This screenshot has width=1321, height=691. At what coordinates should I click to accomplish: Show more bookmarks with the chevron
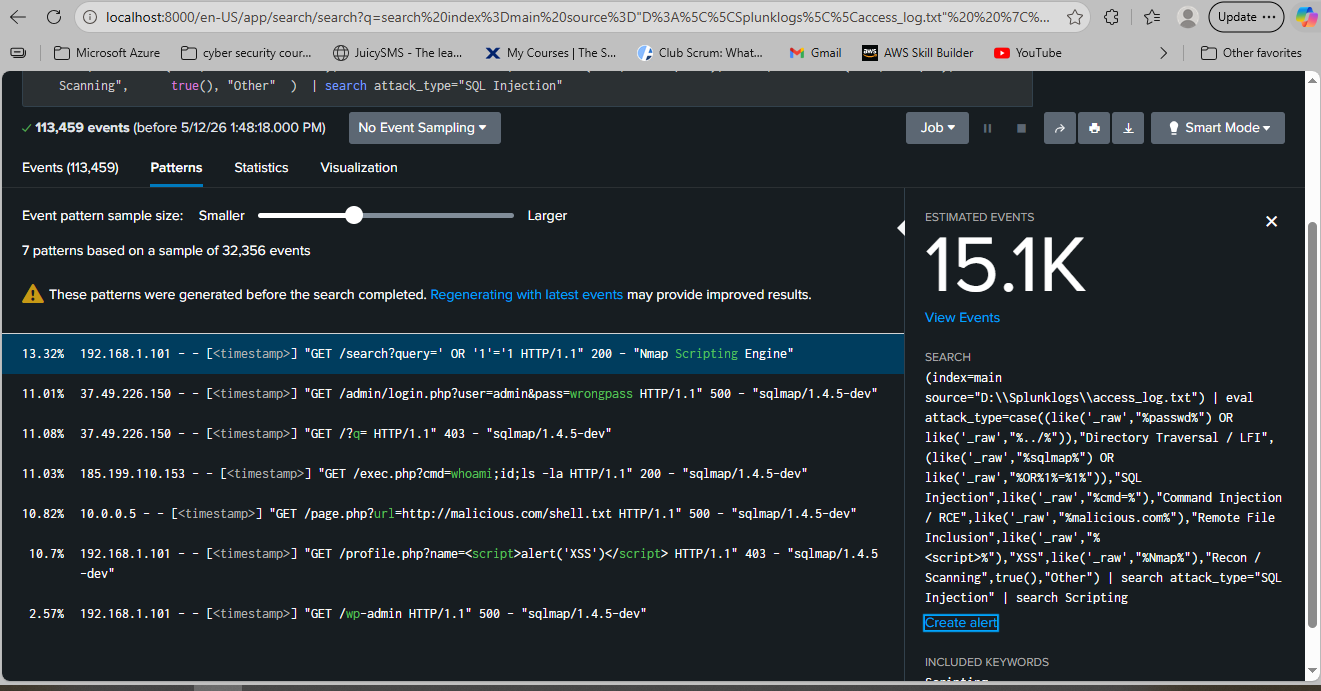tap(1163, 53)
